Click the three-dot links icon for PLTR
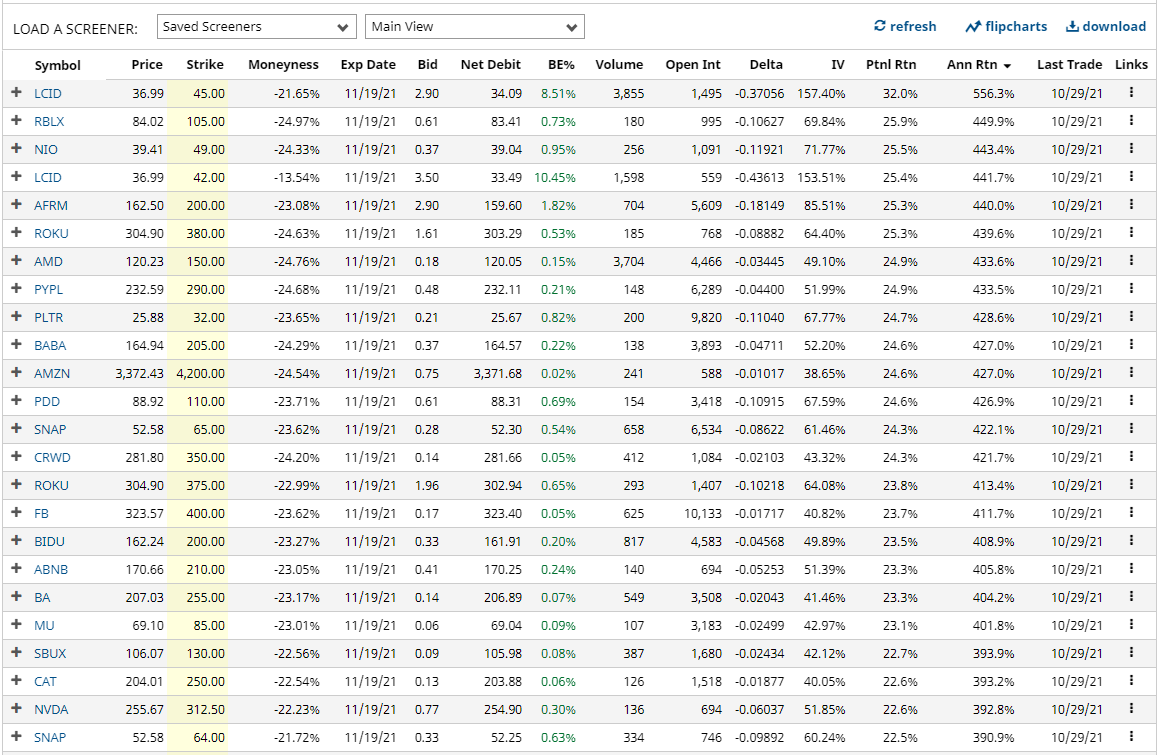Viewport: 1158px width, 755px height. click(1131, 317)
